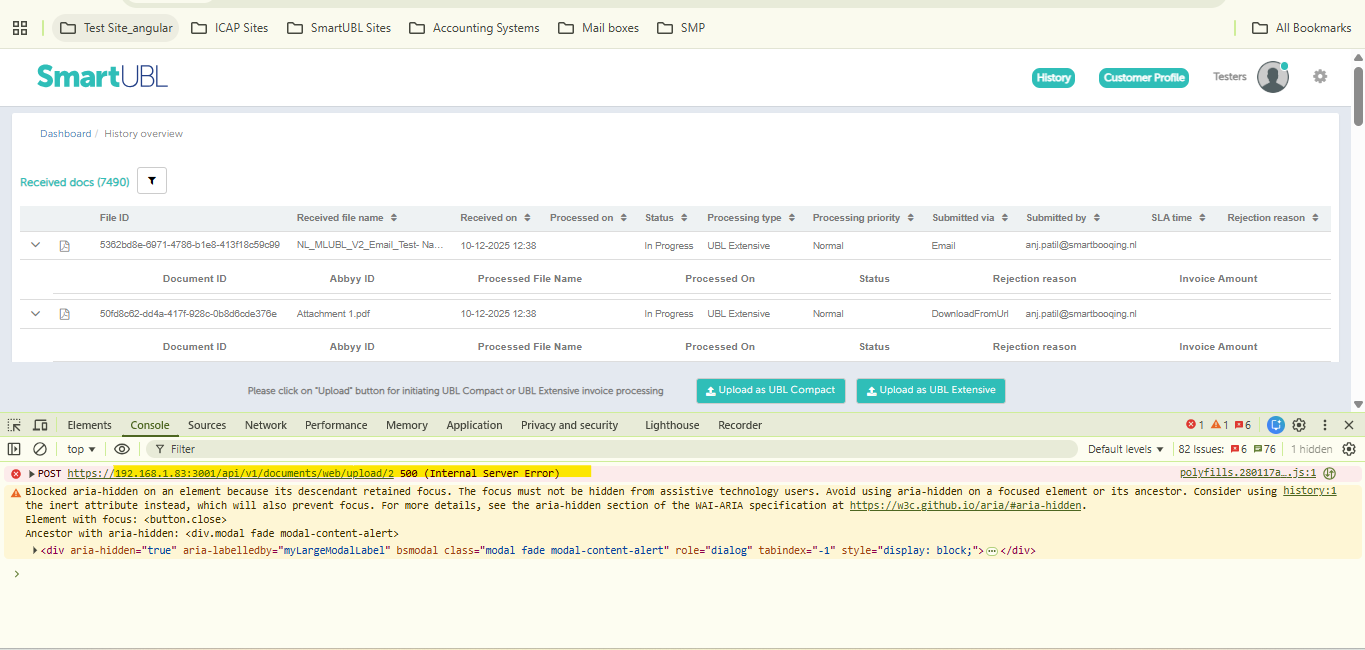Switch to the Network tab
Image resolution: width=1365 pixels, height=650 pixels.
pyautogui.click(x=266, y=425)
